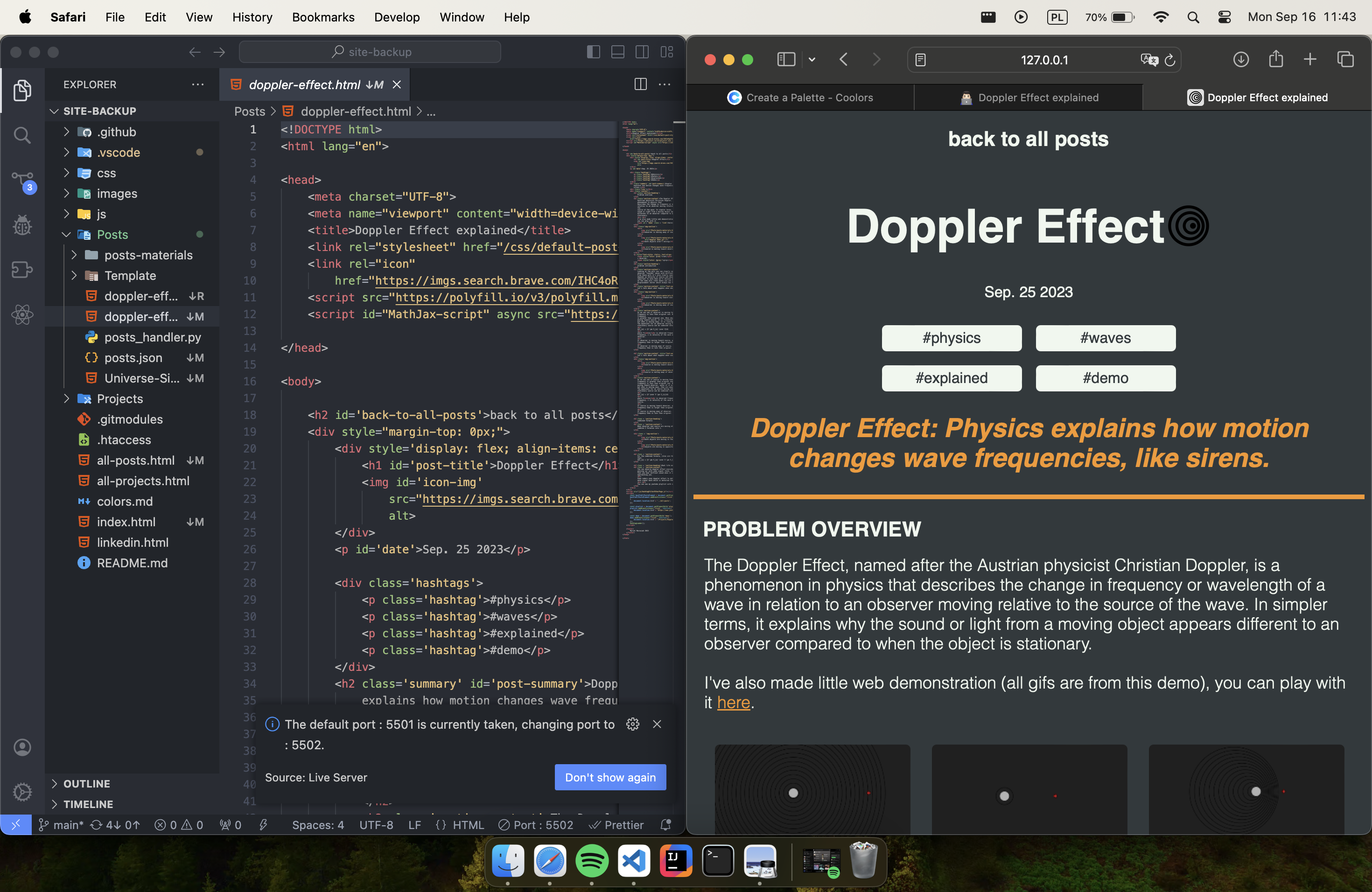This screenshot has height=892, width=1372.
Task: Open the Accounts icon in activity bar
Action: click(22, 747)
